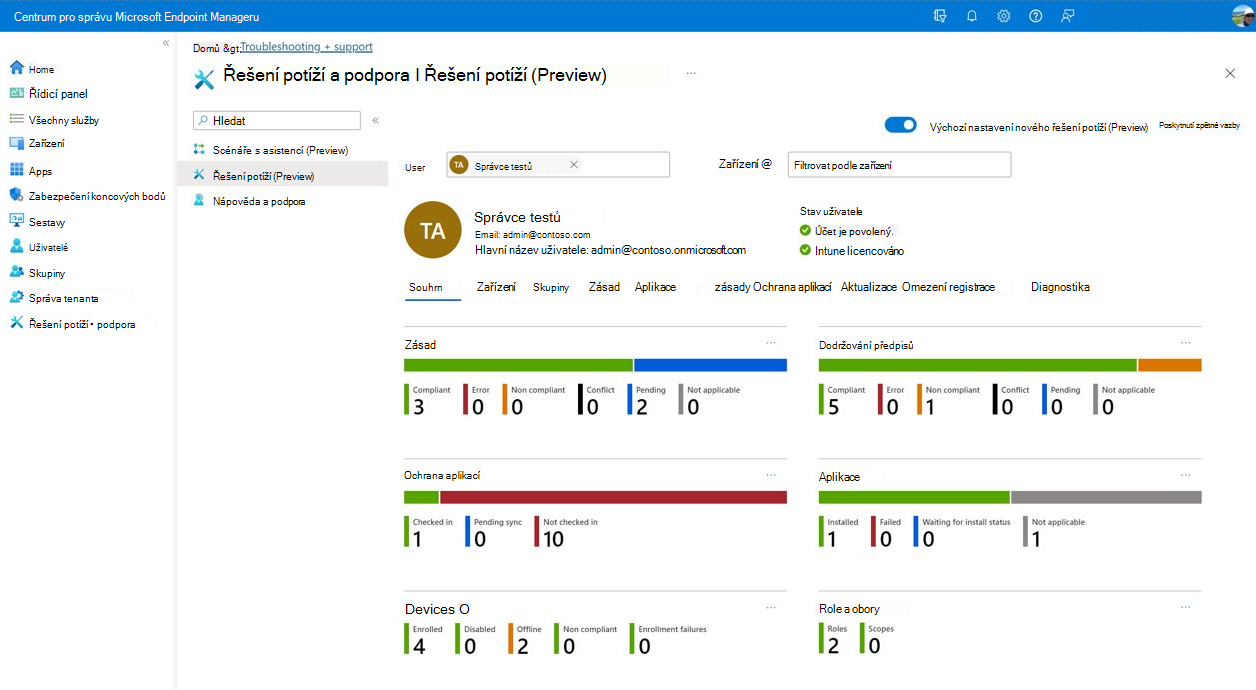The height and width of the screenshot is (690, 1256).
Task: Open Scénáře s asistencí (Preview)
Action: [x=280, y=150]
